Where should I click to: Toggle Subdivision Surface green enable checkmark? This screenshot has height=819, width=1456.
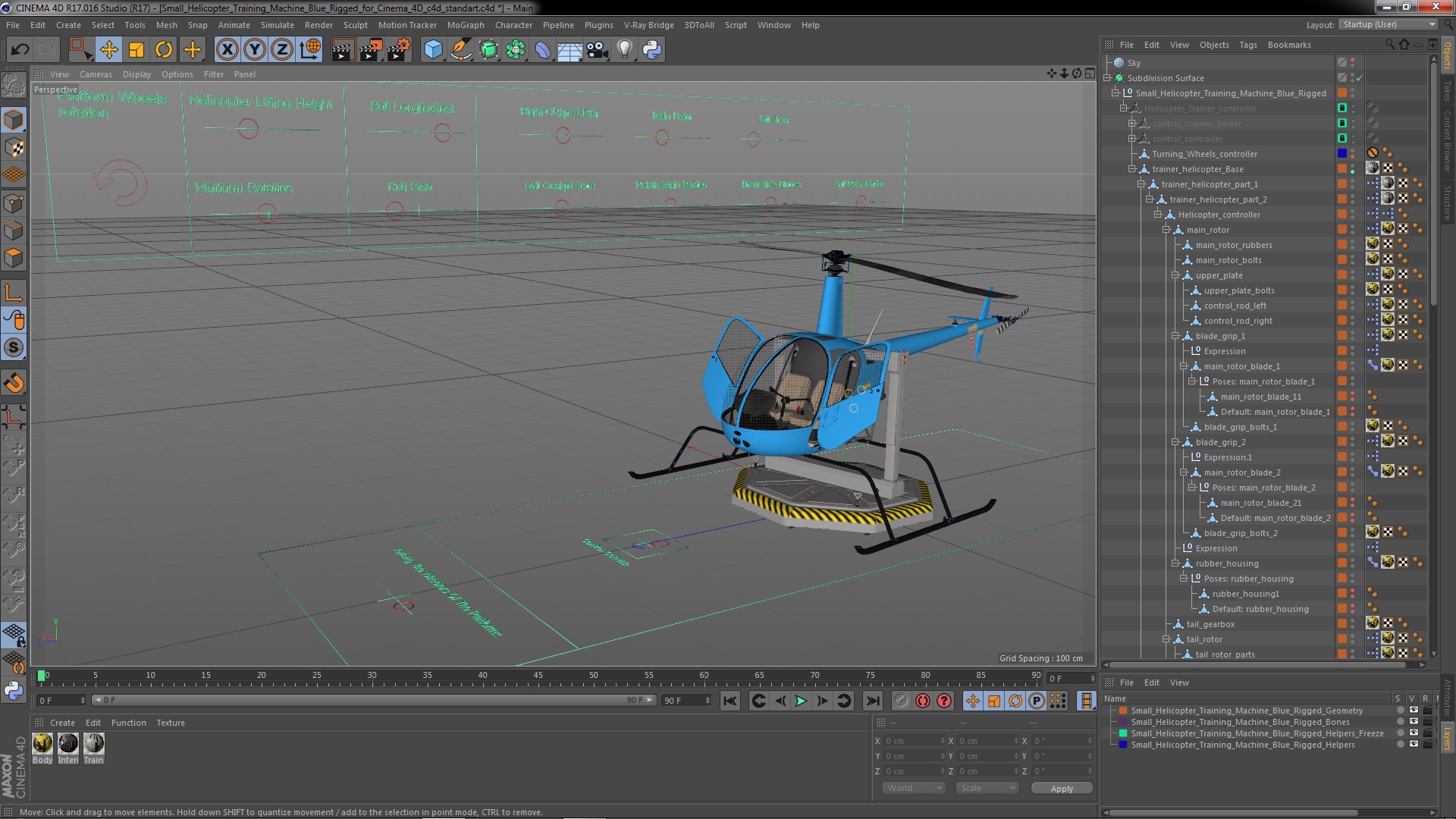point(1360,78)
